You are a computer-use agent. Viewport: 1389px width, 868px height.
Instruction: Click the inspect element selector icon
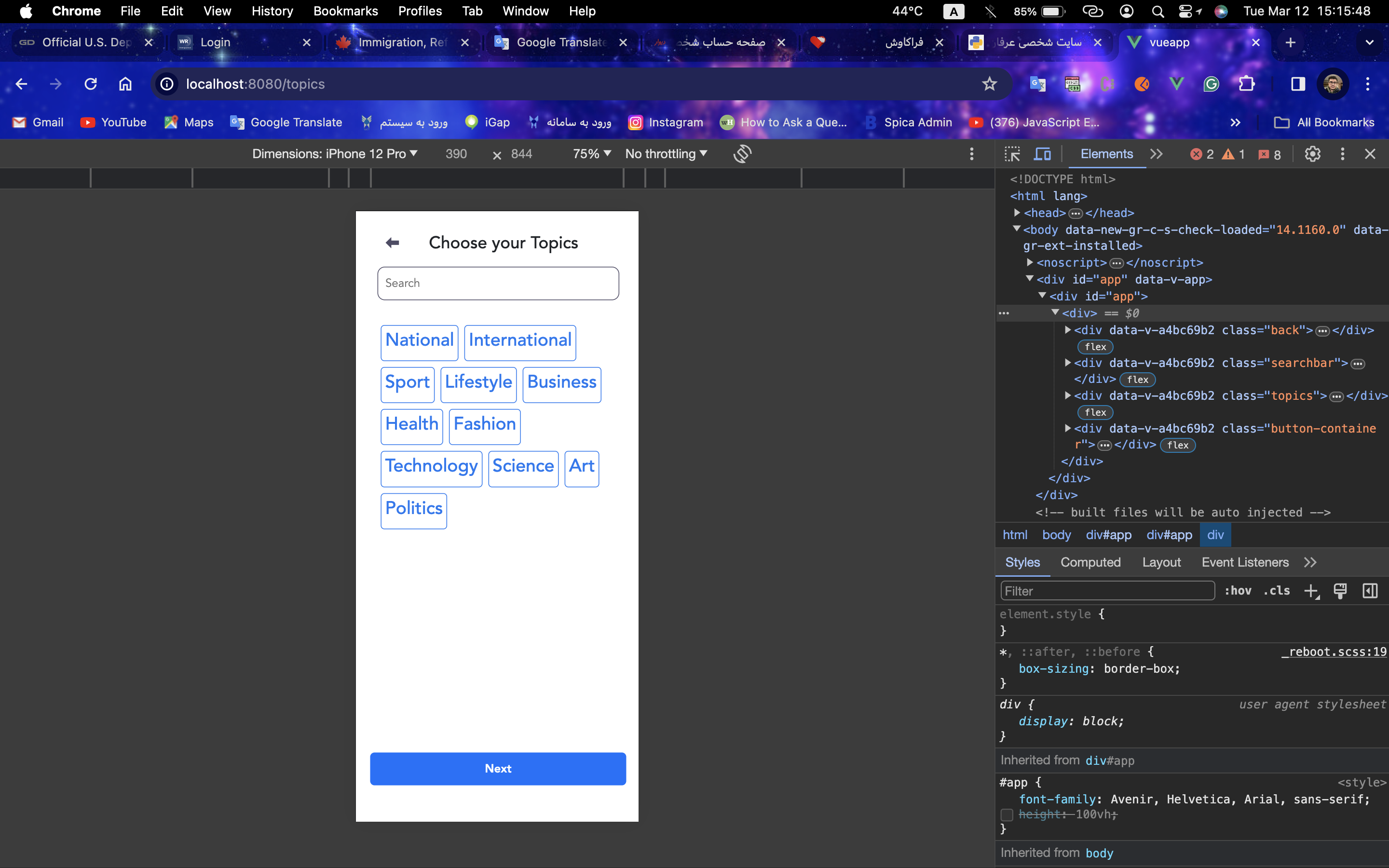(1012, 154)
